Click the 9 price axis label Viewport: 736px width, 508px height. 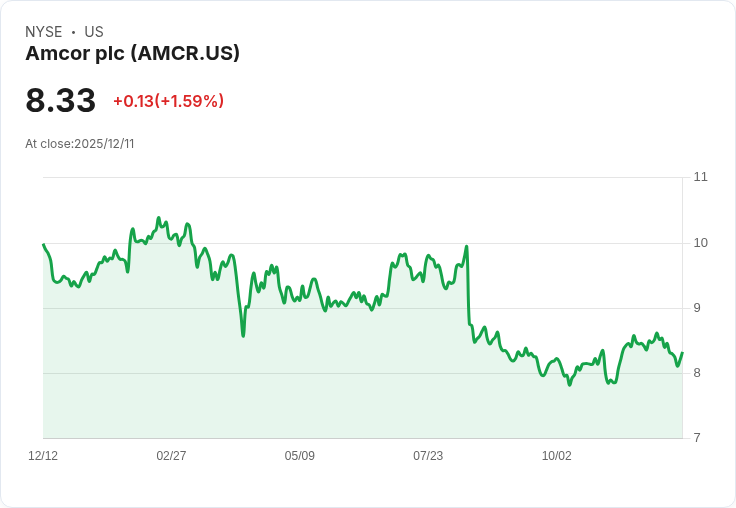point(697,308)
